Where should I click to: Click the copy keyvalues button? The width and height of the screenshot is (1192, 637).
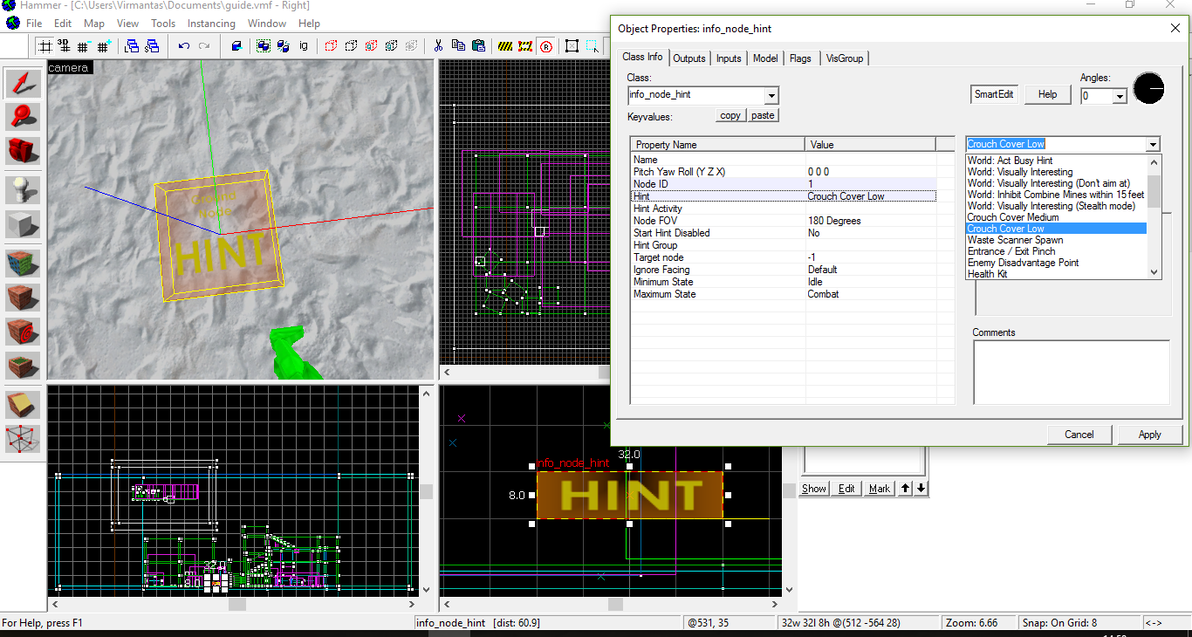click(730, 116)
